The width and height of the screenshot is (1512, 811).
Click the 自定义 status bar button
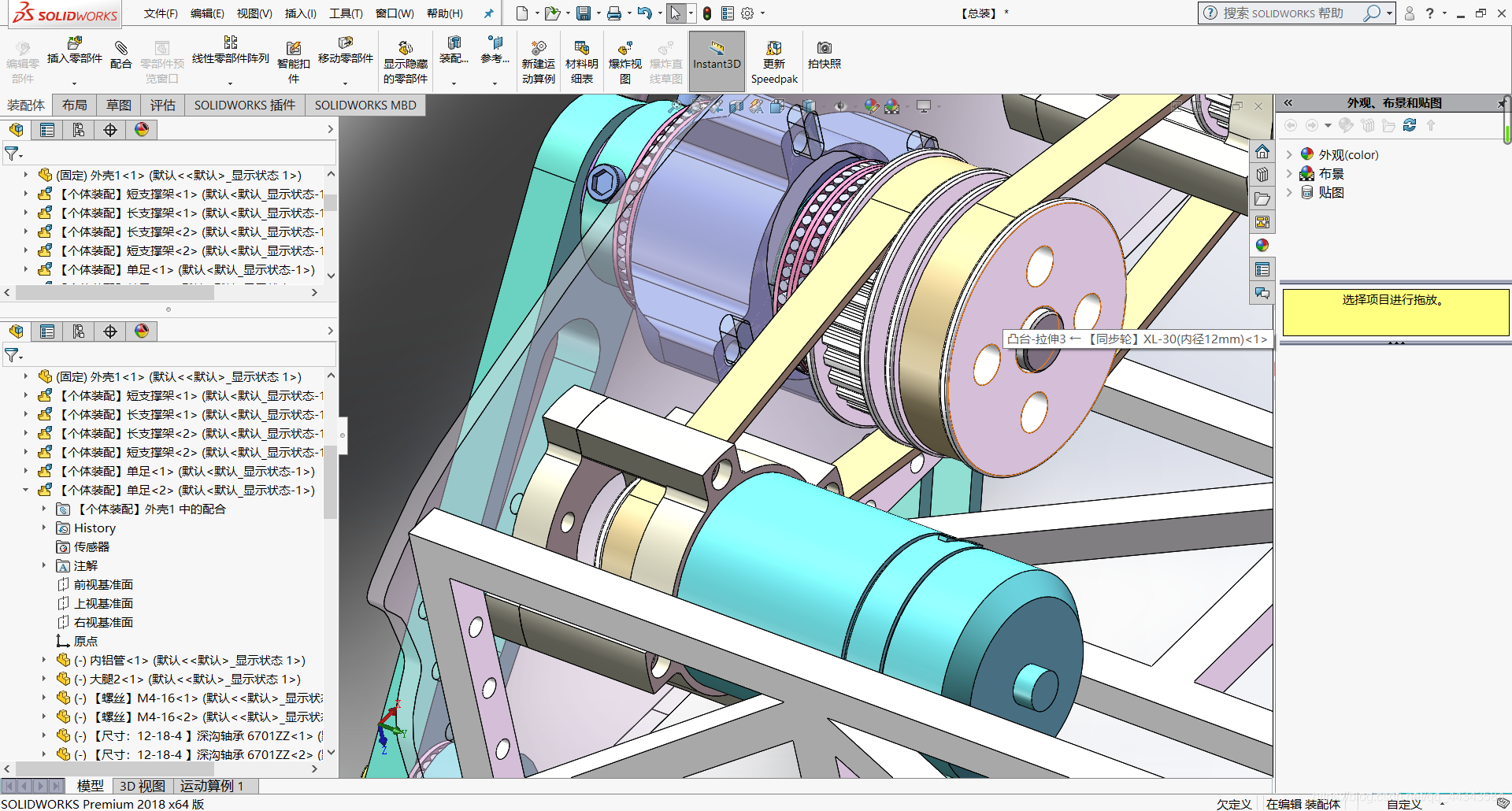[x=1403, y=804]
